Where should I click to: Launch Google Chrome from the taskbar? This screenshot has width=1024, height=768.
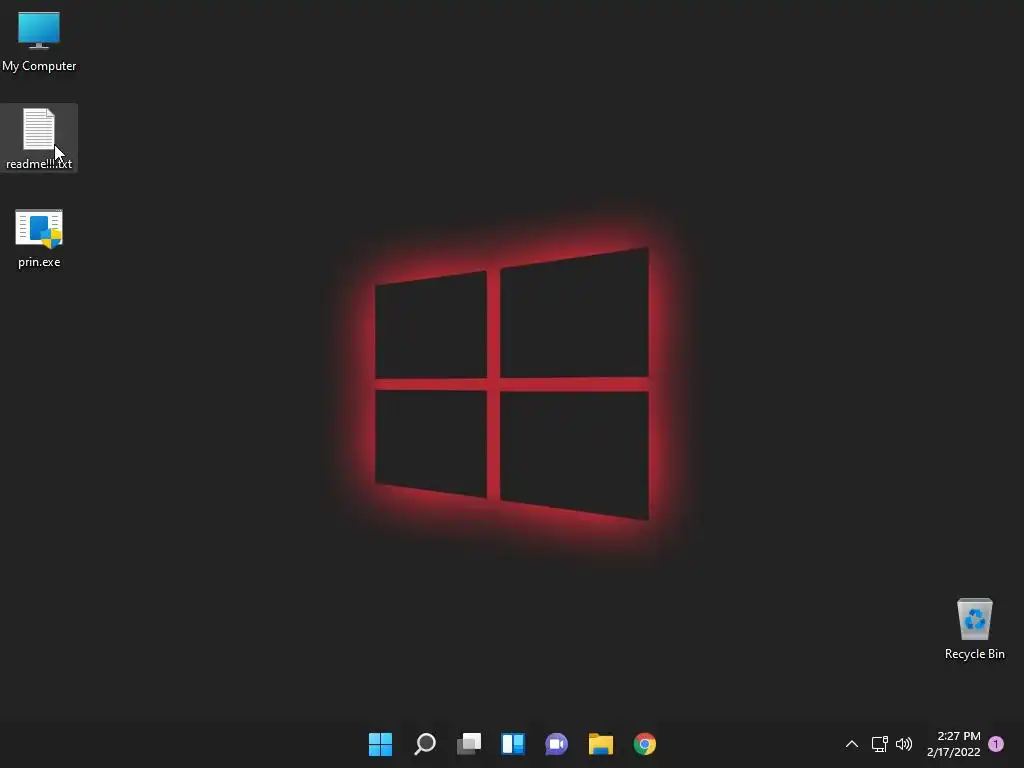coord(645,744)
